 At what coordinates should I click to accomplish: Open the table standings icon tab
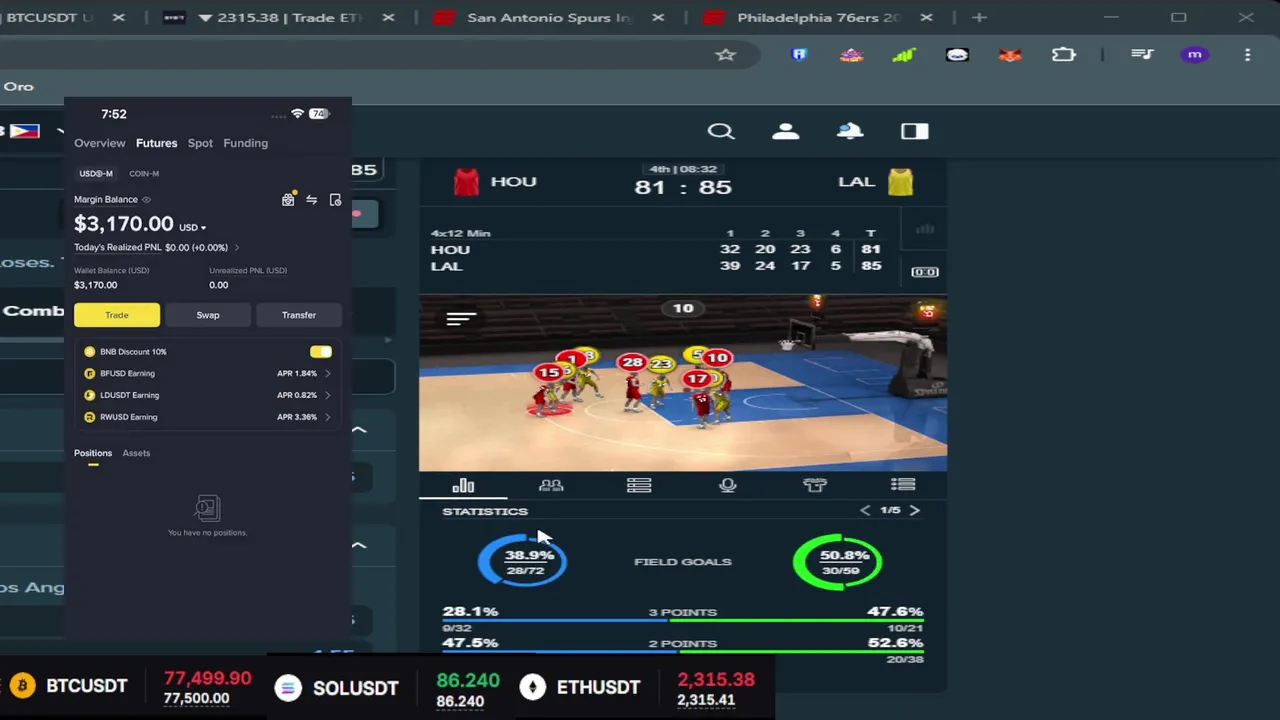point(639,485)
